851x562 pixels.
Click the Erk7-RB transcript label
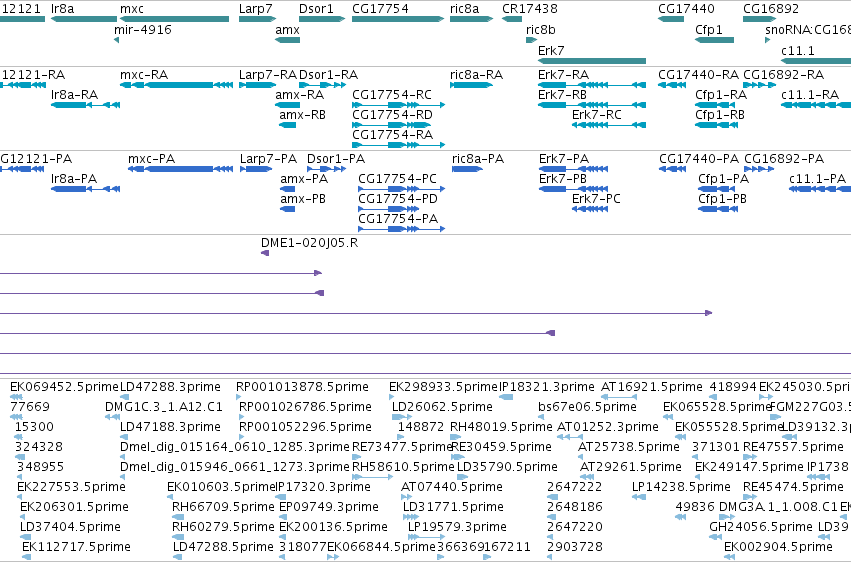click(562, 94)
